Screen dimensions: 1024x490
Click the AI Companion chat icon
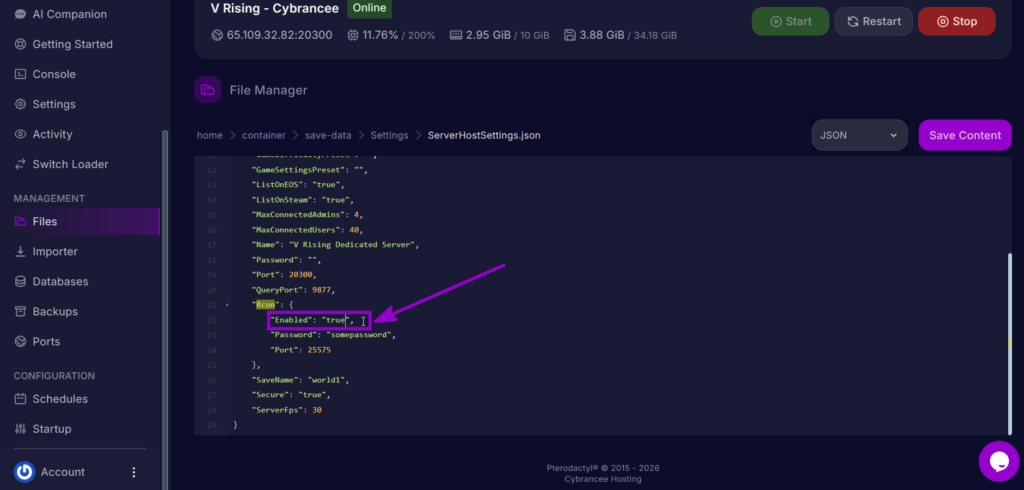pyautogui.click(x=20, y=14)
